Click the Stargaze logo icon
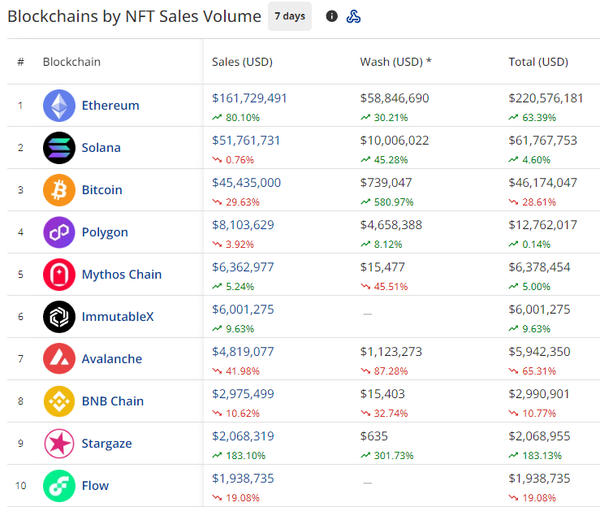 tap(59, 443)
